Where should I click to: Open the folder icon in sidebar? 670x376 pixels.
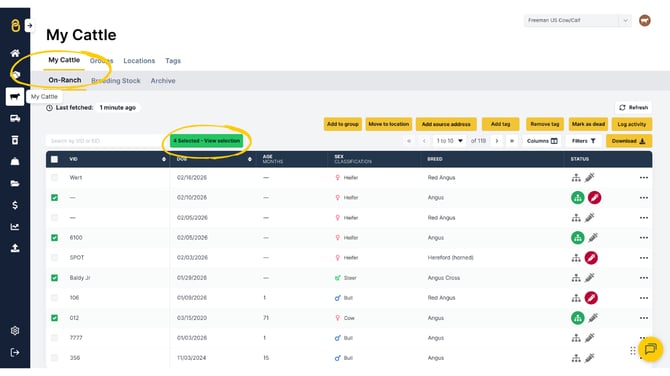coord(15,184)
